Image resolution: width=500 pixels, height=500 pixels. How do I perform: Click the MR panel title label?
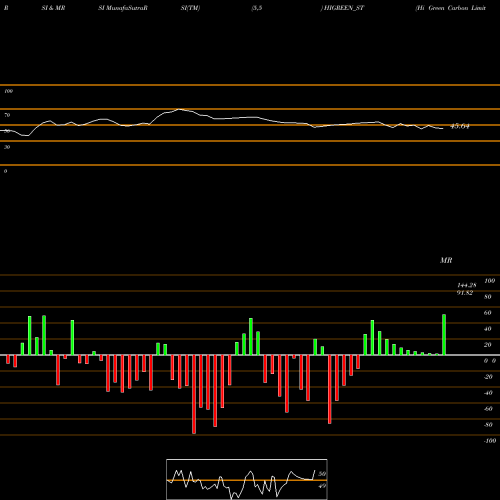click(446, 260)
